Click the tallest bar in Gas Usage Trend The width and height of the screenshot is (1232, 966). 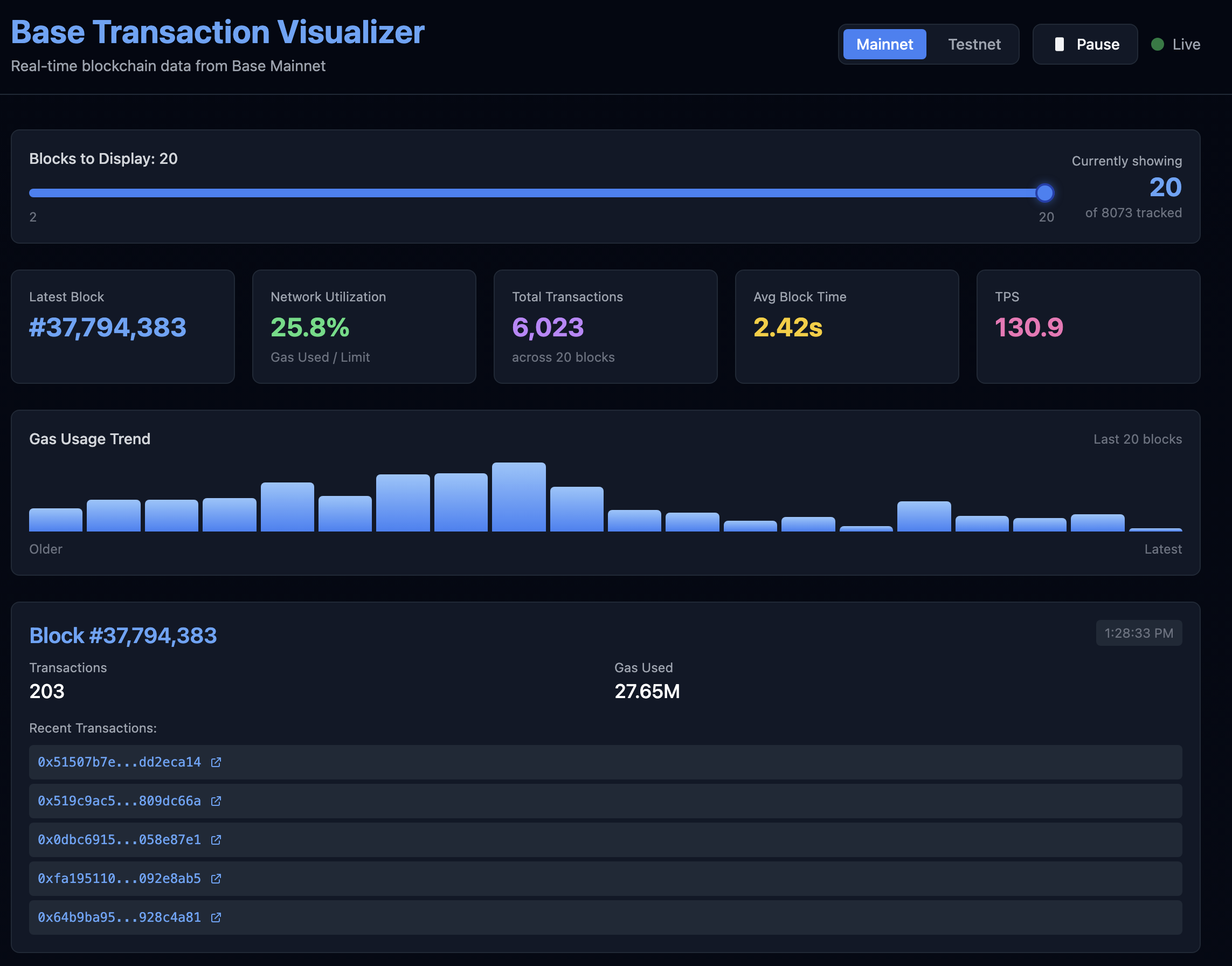click(x=518, y=497)
